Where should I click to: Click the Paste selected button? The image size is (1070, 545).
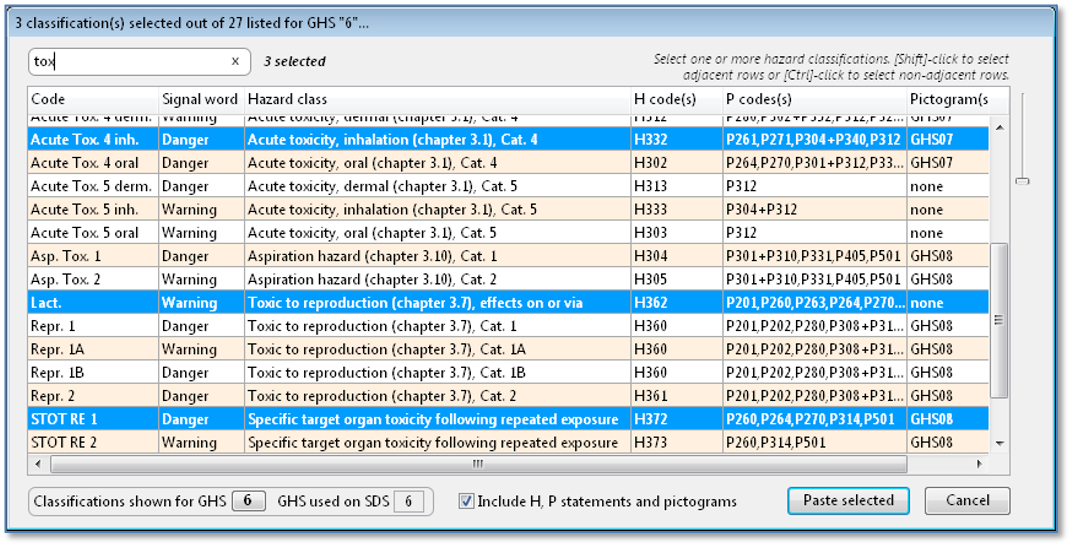pos(848,501)
